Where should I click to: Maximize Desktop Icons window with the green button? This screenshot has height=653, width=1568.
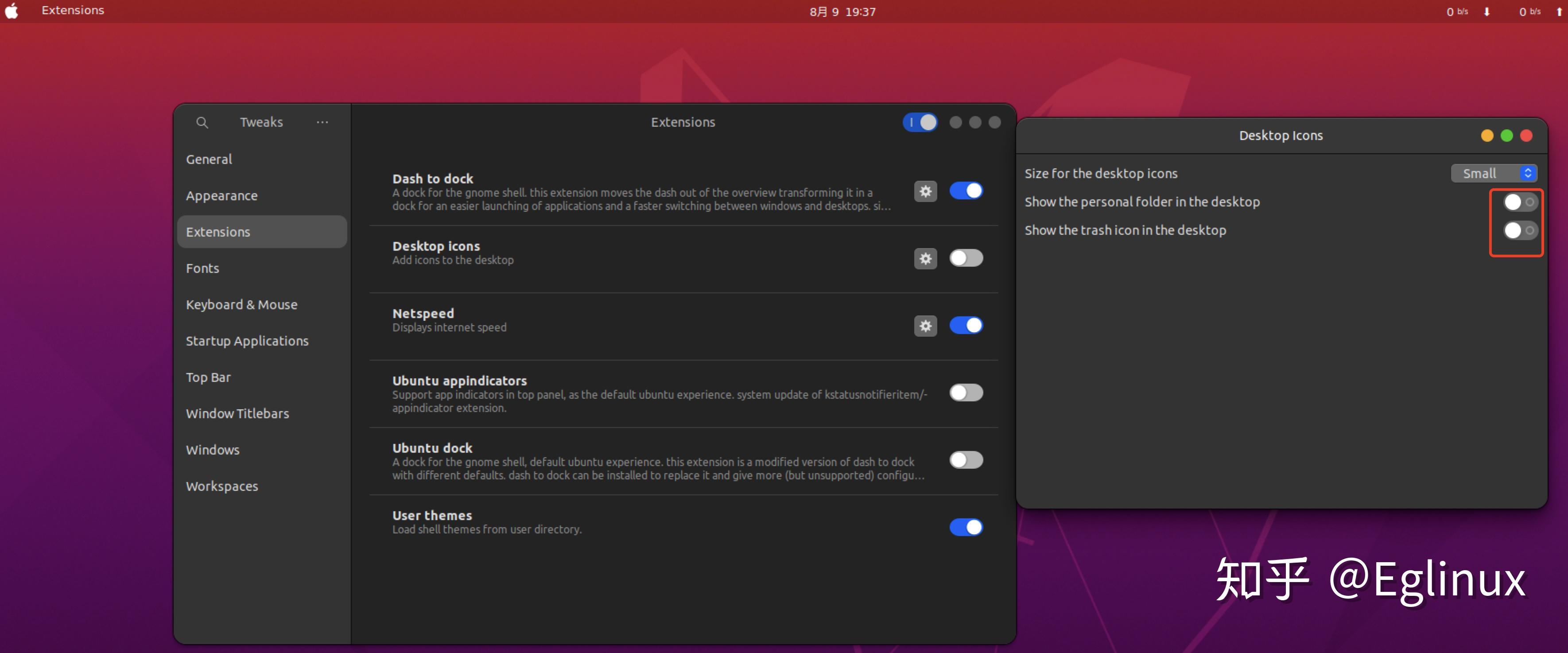(1506, 136)
